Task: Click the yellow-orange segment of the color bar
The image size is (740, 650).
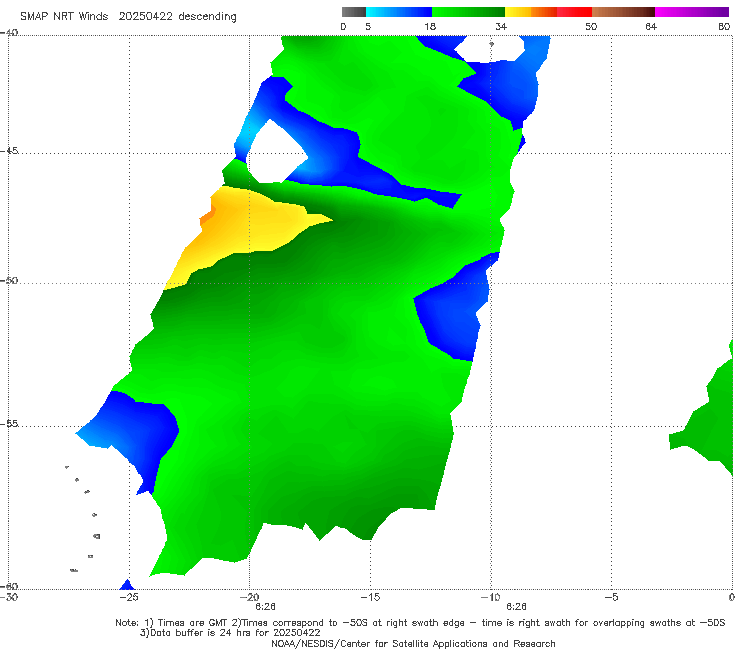Action: click(x=531, y=12)
